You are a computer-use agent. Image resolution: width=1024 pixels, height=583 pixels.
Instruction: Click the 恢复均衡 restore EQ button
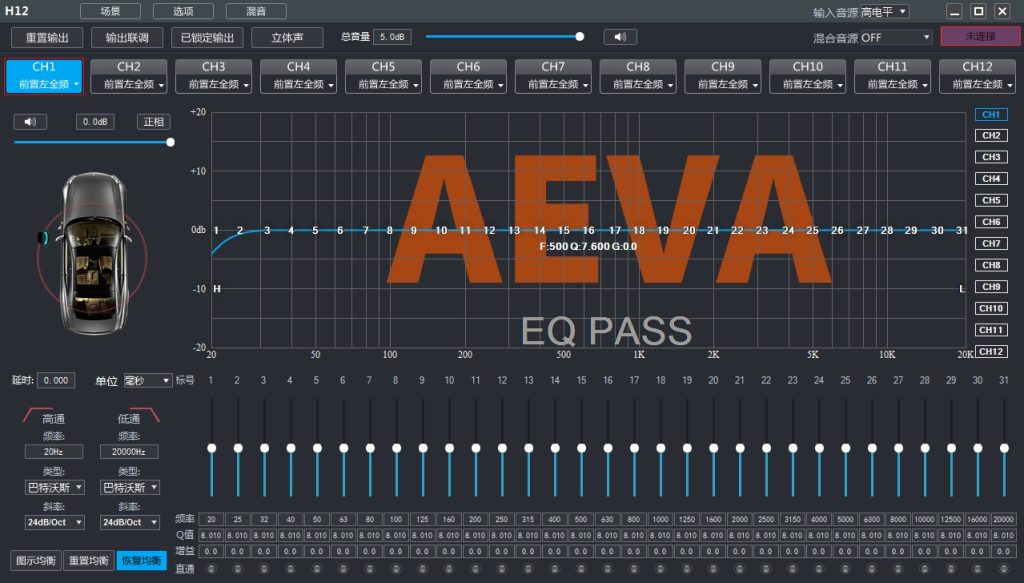click(x=141, y=560)
